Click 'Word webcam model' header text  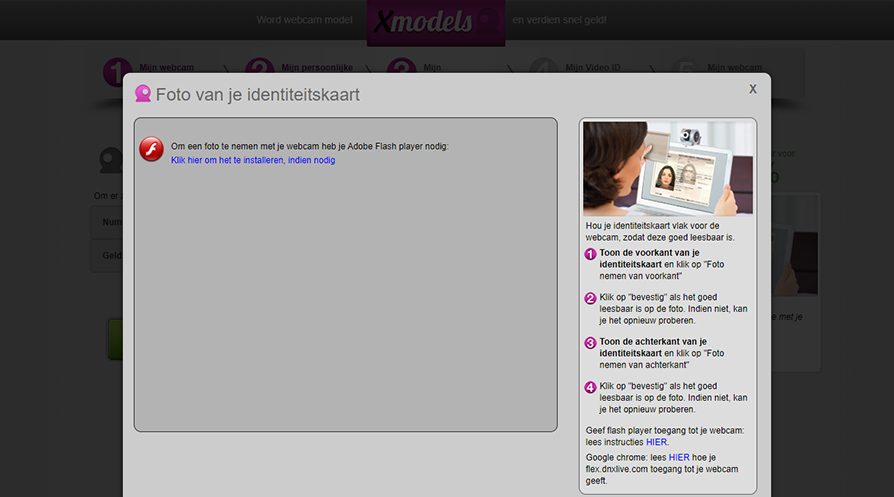[x=304, y=20]
